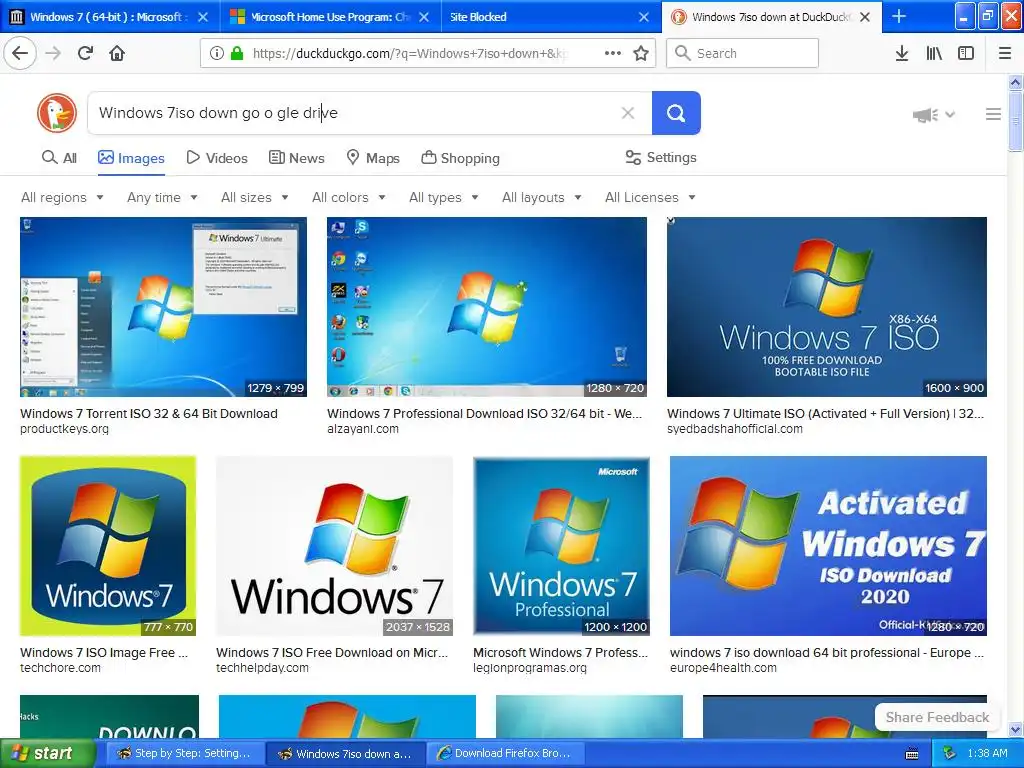
Task: Open Activated Windows 7 ISO Download thumbnail
Action: tap(828, 546)
